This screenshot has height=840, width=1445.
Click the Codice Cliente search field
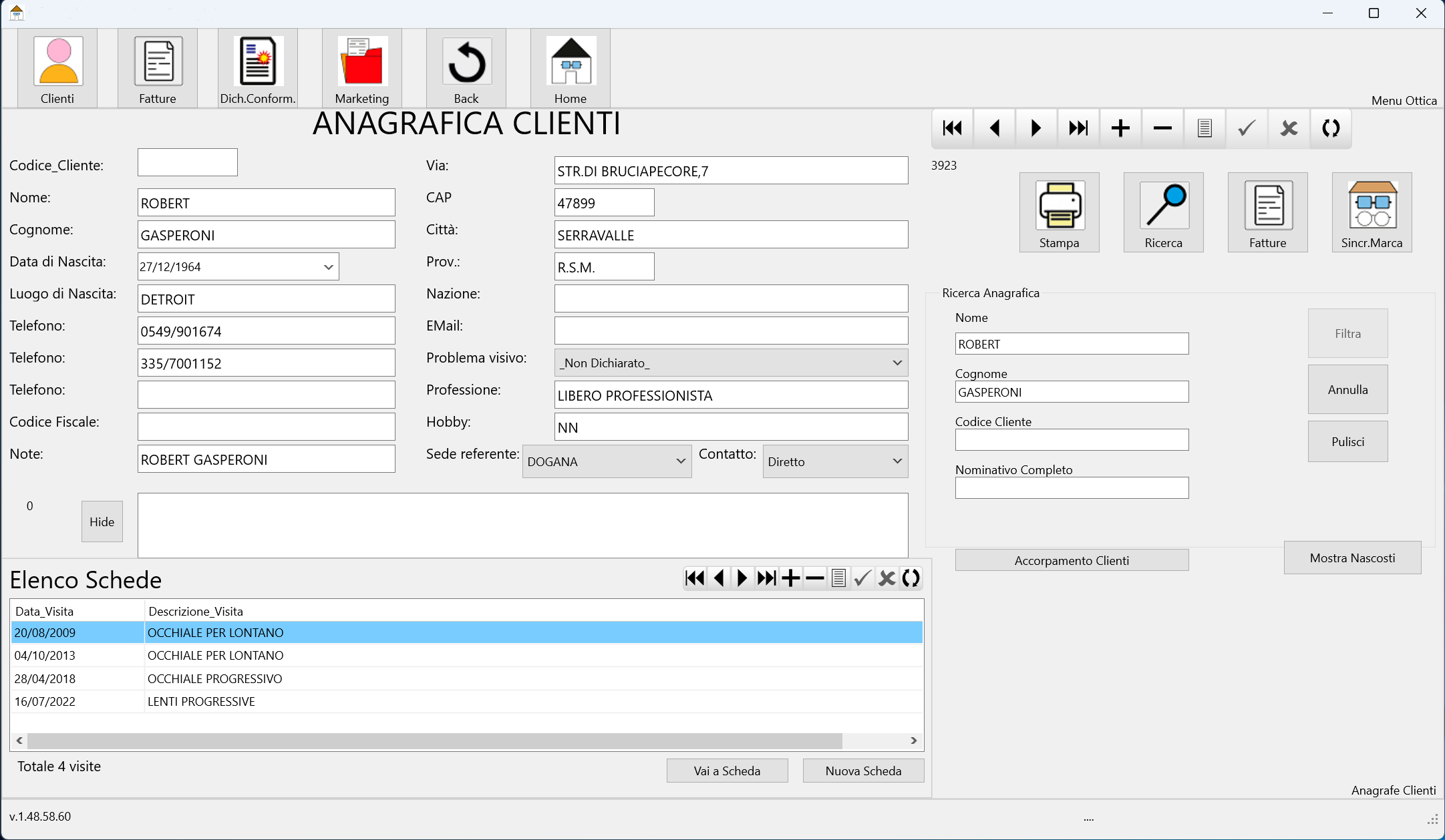(x=1072, y=439)
